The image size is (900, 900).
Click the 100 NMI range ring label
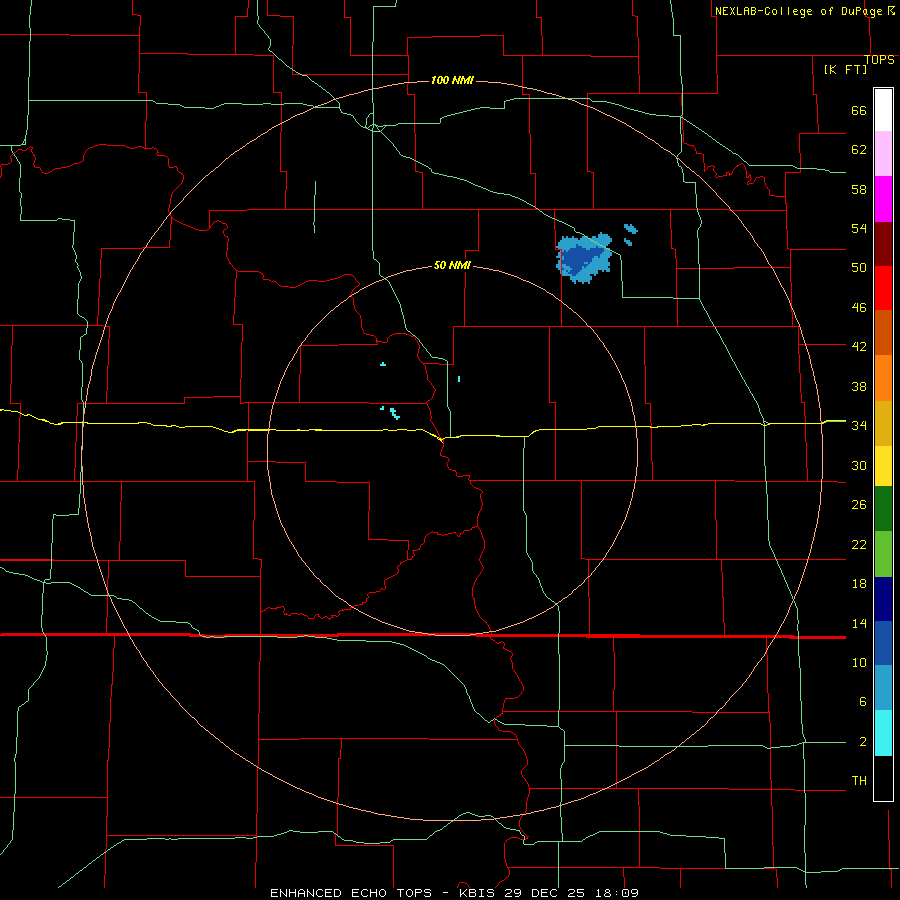click(452, 80)
